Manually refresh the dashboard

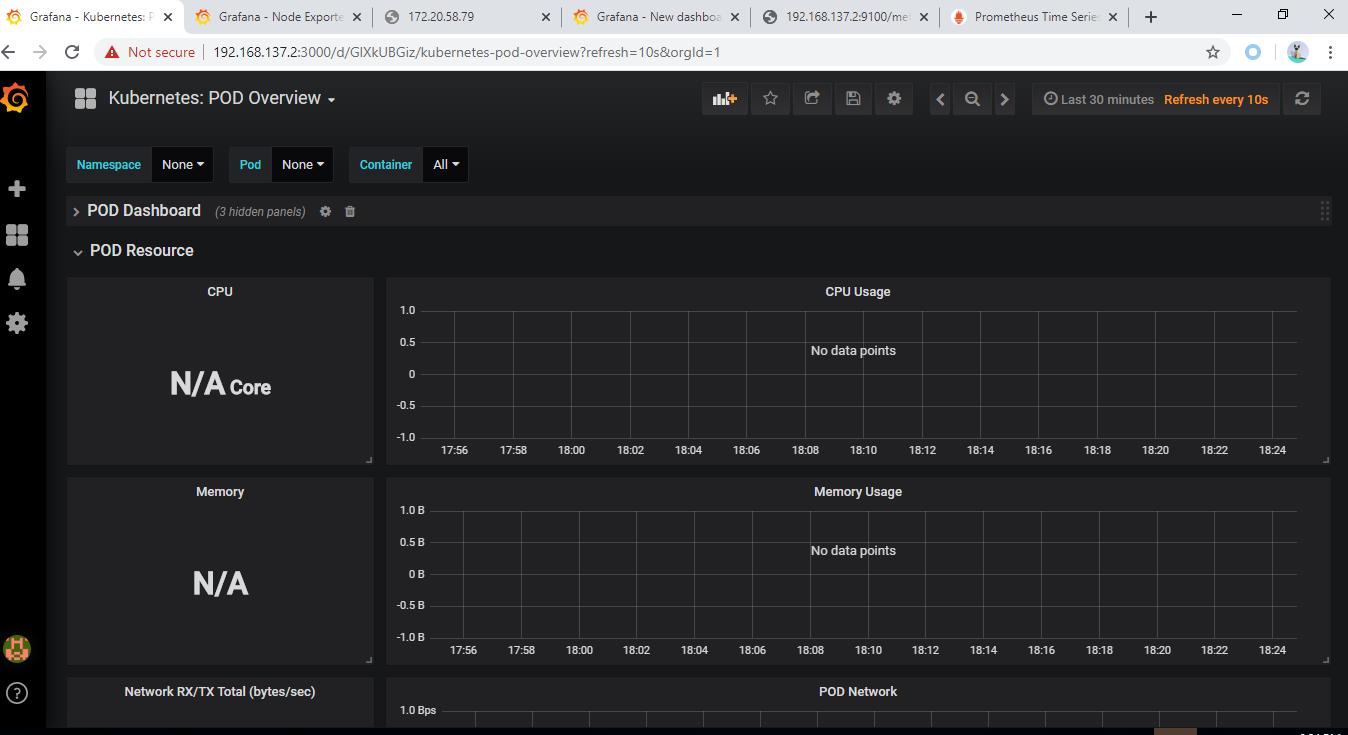pos(1301,98)
